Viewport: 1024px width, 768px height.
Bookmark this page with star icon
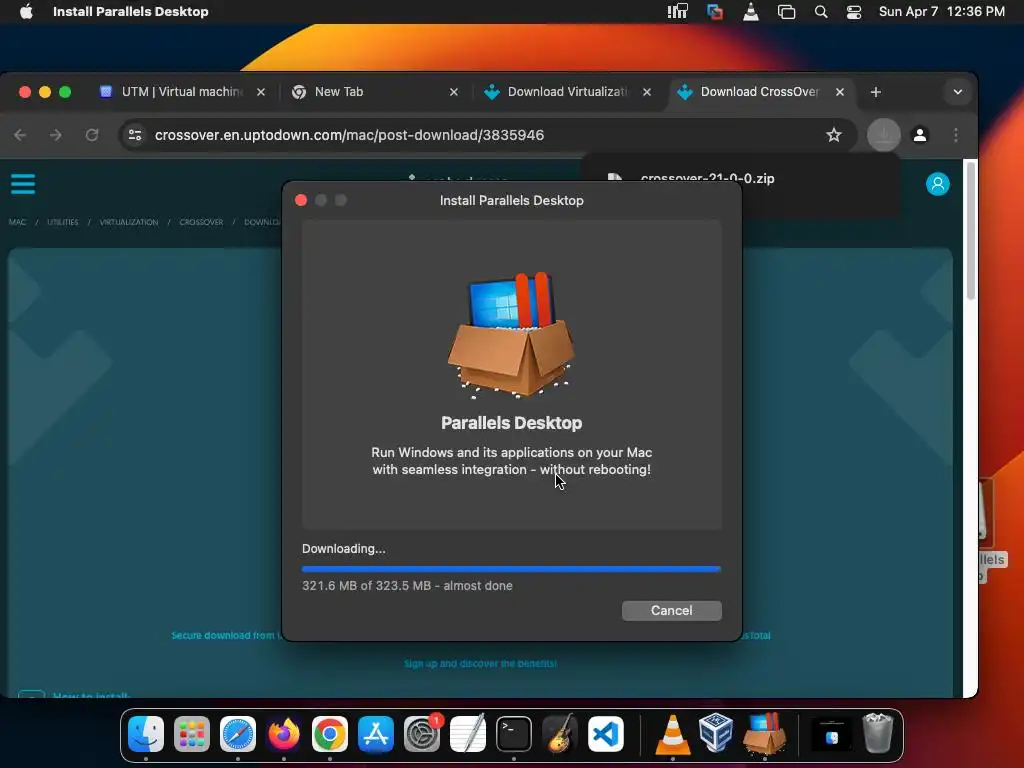pyautogui.click(x=834, y=135)
